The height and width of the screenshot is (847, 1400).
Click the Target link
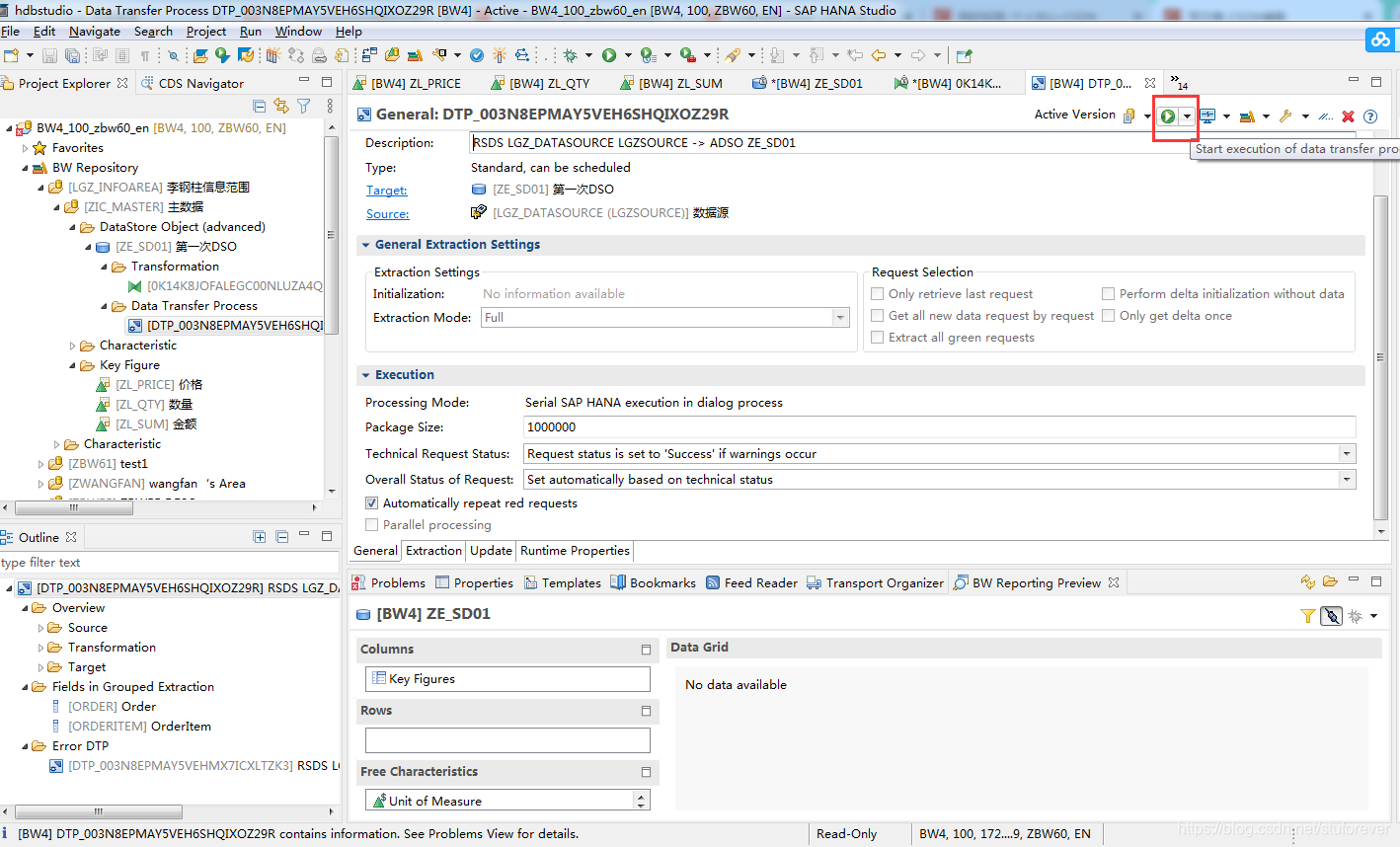386,191
